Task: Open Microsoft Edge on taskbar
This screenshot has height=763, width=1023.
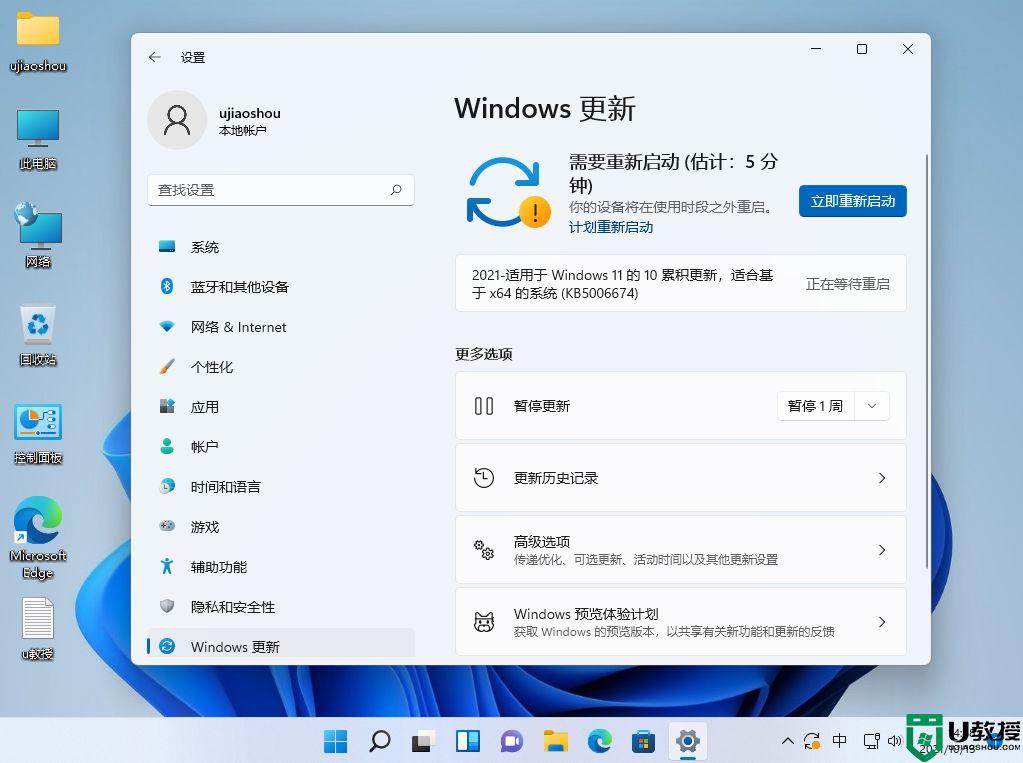Action: tap(600, 741)
